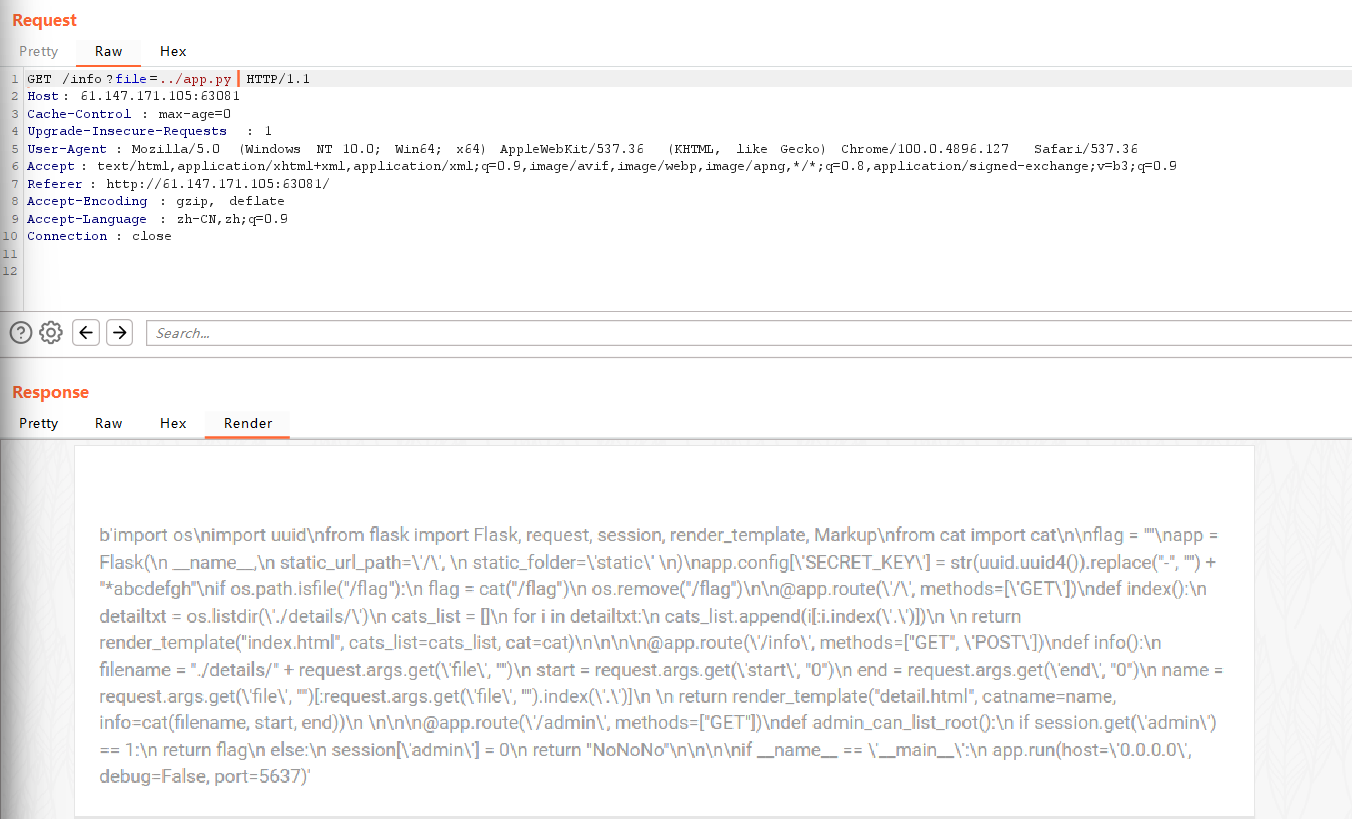Click the ../app.py file parameter value
Image resolution: width=1352 pixels, height=819 pixels.
tap(195, 78)
